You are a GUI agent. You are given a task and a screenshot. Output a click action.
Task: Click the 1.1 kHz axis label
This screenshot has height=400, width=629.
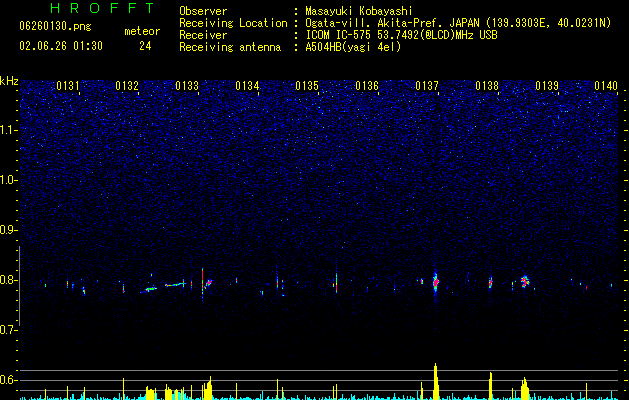coord(9,130)
